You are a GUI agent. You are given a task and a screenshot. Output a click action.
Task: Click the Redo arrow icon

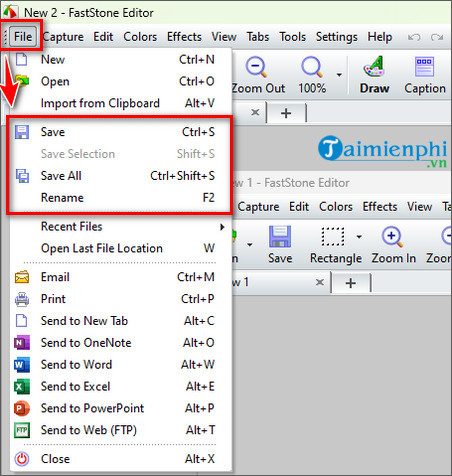(x=437, y=37)
